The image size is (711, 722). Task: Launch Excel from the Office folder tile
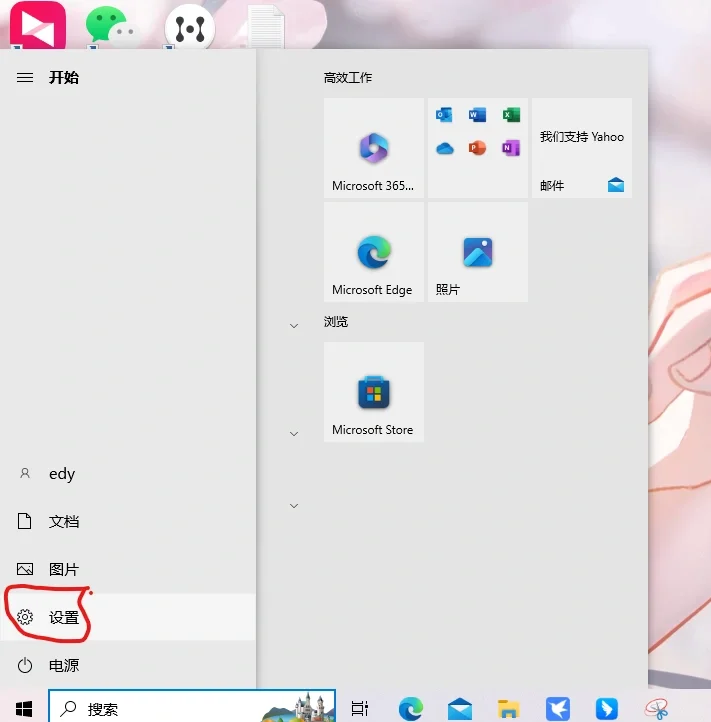(x=511, y=115)
